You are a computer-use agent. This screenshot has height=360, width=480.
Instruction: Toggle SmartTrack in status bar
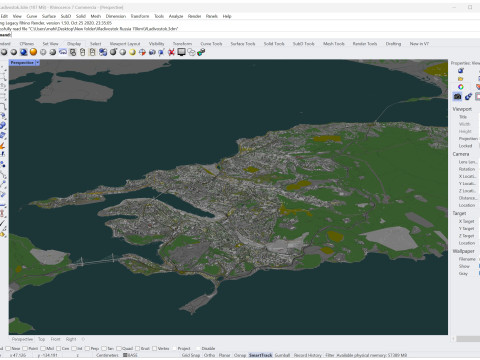tap(261, 355)
